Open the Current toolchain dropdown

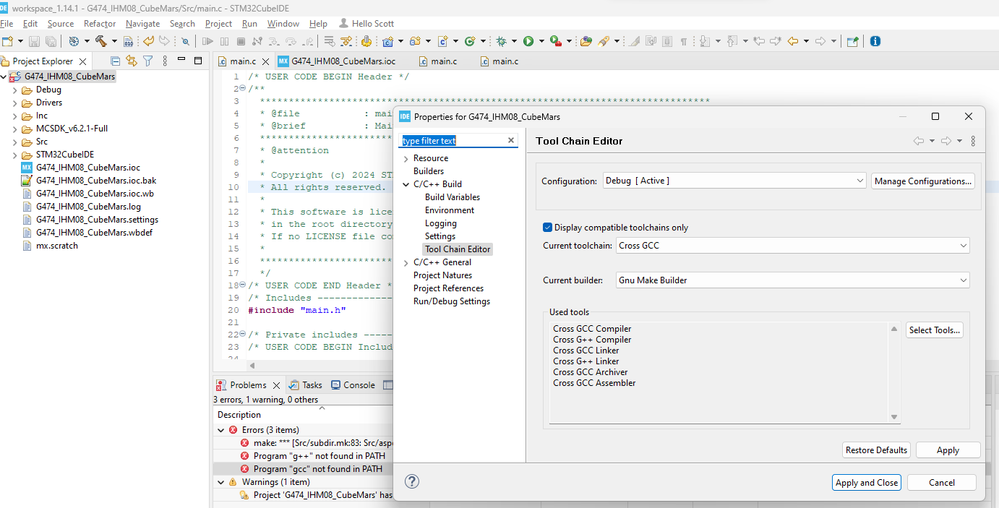792,246
